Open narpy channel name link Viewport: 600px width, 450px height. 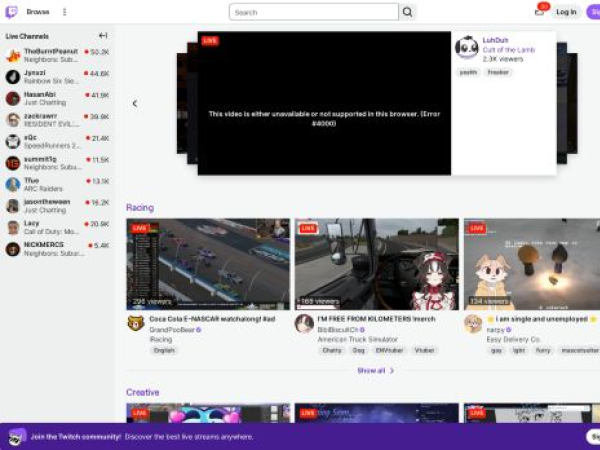(496, 329)
